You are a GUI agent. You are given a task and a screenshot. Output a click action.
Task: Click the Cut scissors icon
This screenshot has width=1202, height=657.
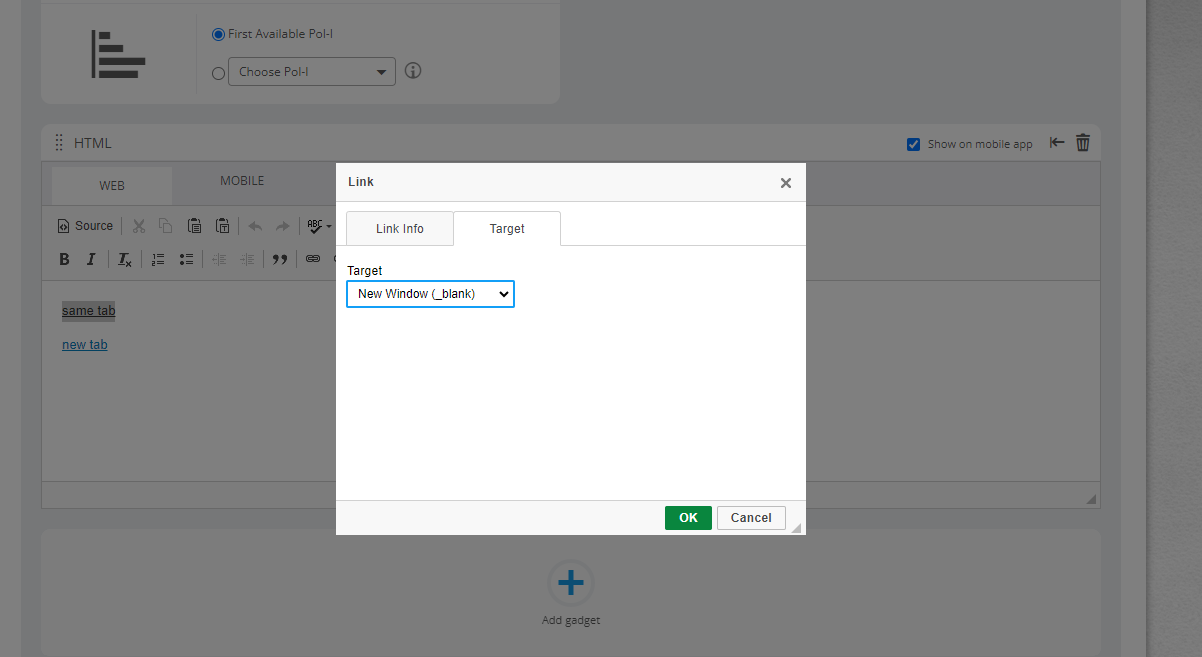[x=139, y=226]
